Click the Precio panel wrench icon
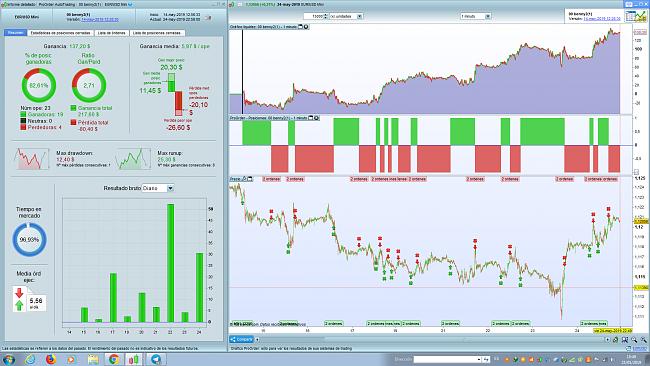650x366 pixels. pyautogui.click(x=244, y=179)
